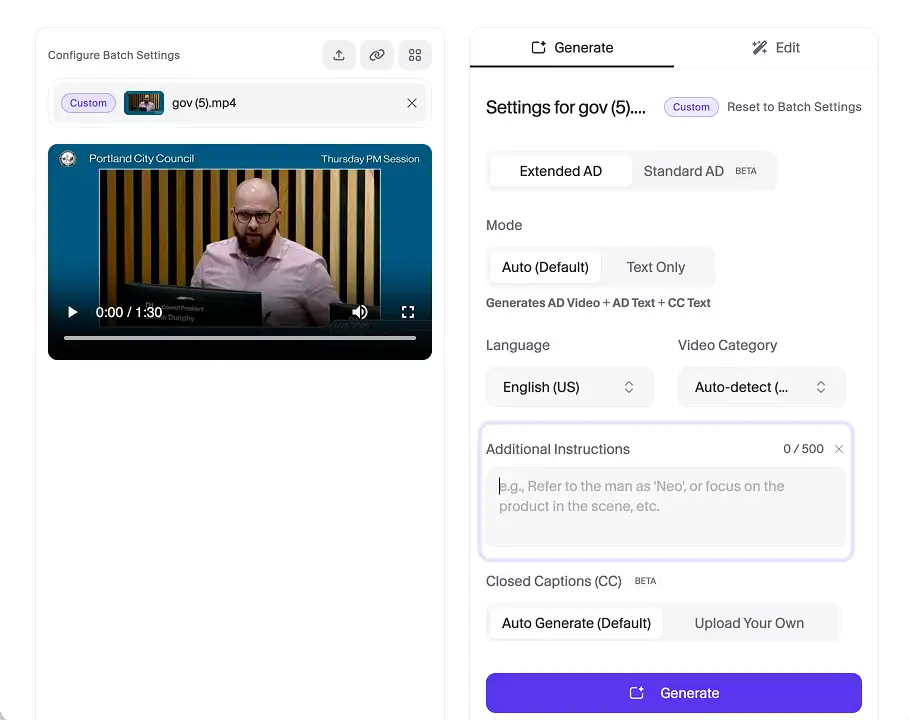The height and width of the screenshot is (720, 909).
Task: Select the Extended AD option
Action: pos(560,171)
